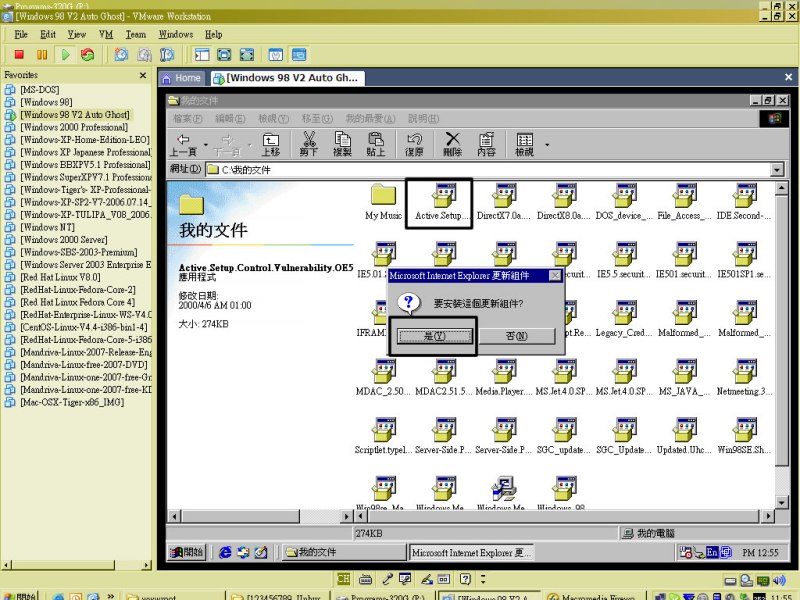
Task: Select the Win98SE Sh file icon
Action: coord(744,437)
